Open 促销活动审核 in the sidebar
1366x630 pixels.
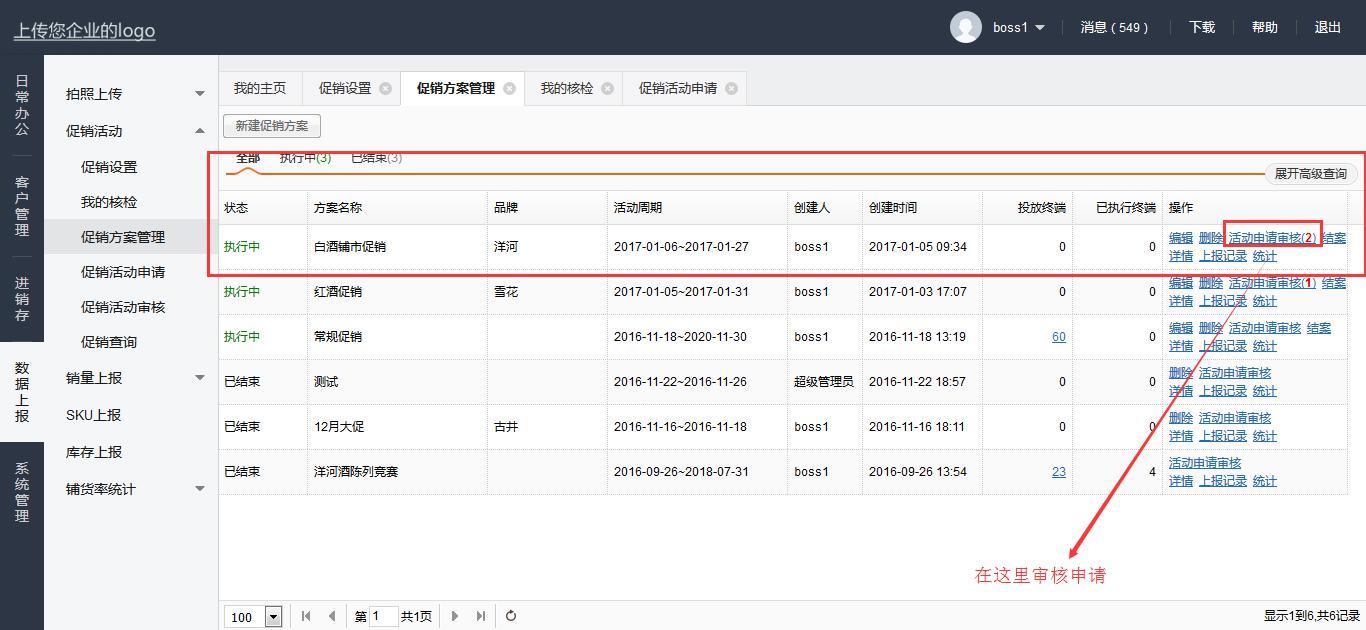[123, 307]
